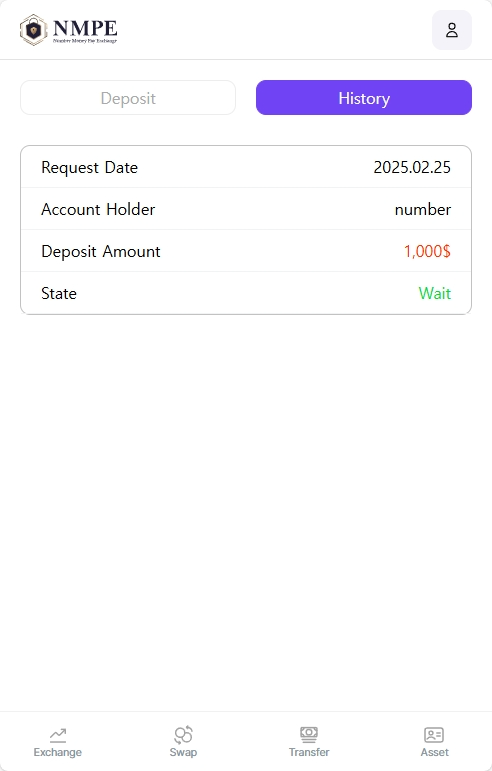Screen dimensions: 492x771
Task: Click the Asset label in bottom navigation
Action: click(434, 752)
